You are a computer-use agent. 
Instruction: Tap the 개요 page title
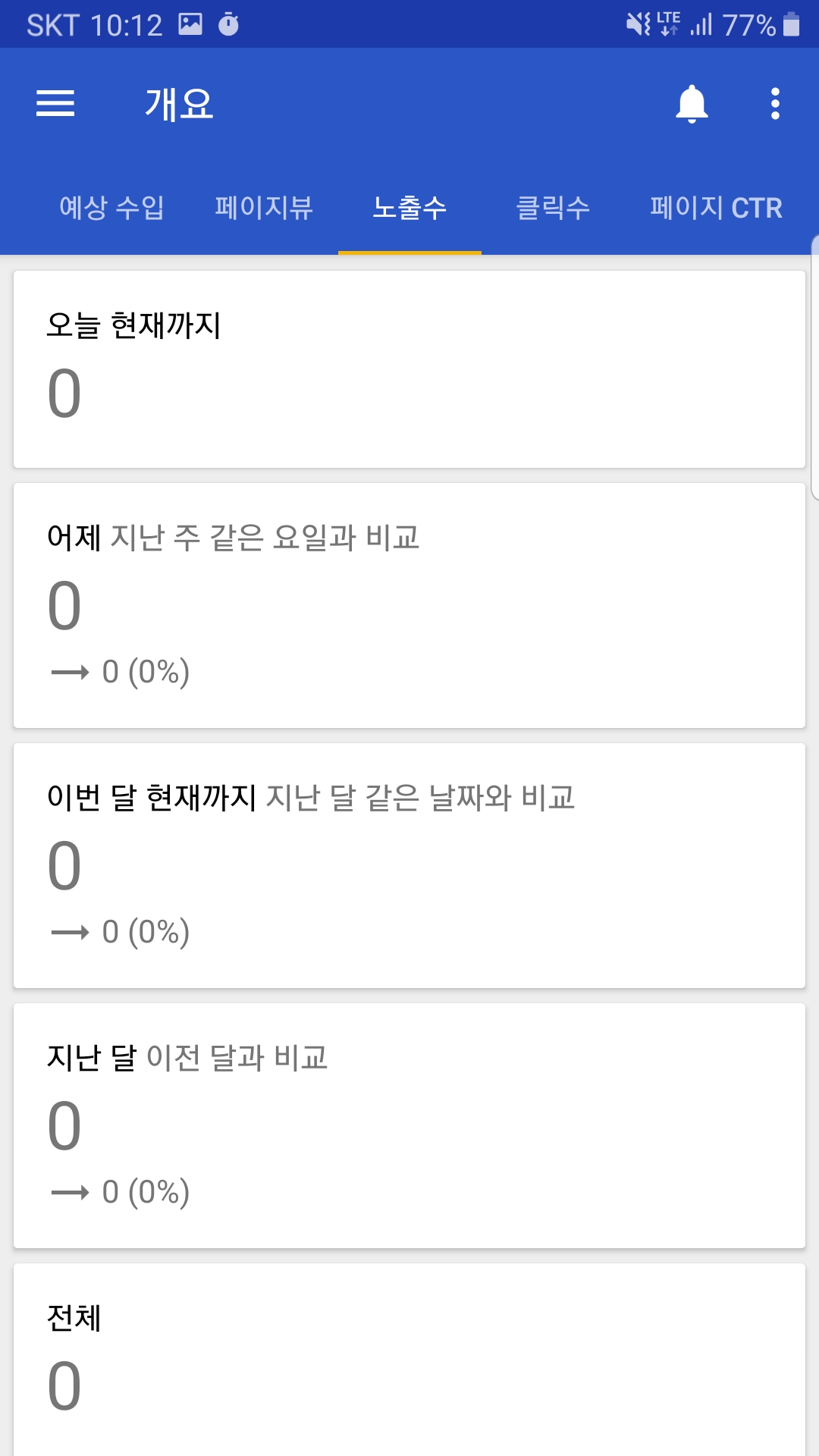tap(179, 104)
